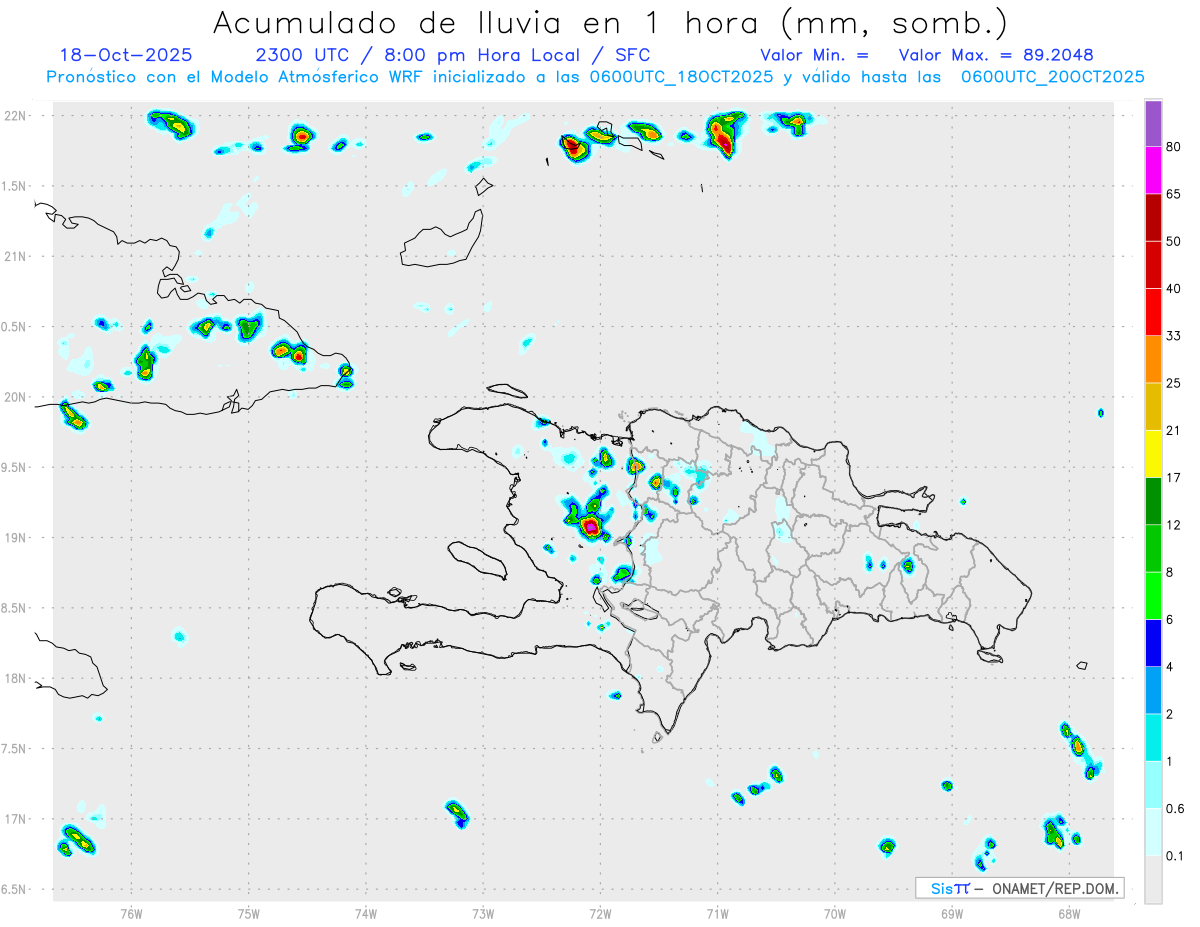The width and height of the screenshot is (1200, 927).
Task: Click the '70W' longitude axis label
Action: click(835, 913)
